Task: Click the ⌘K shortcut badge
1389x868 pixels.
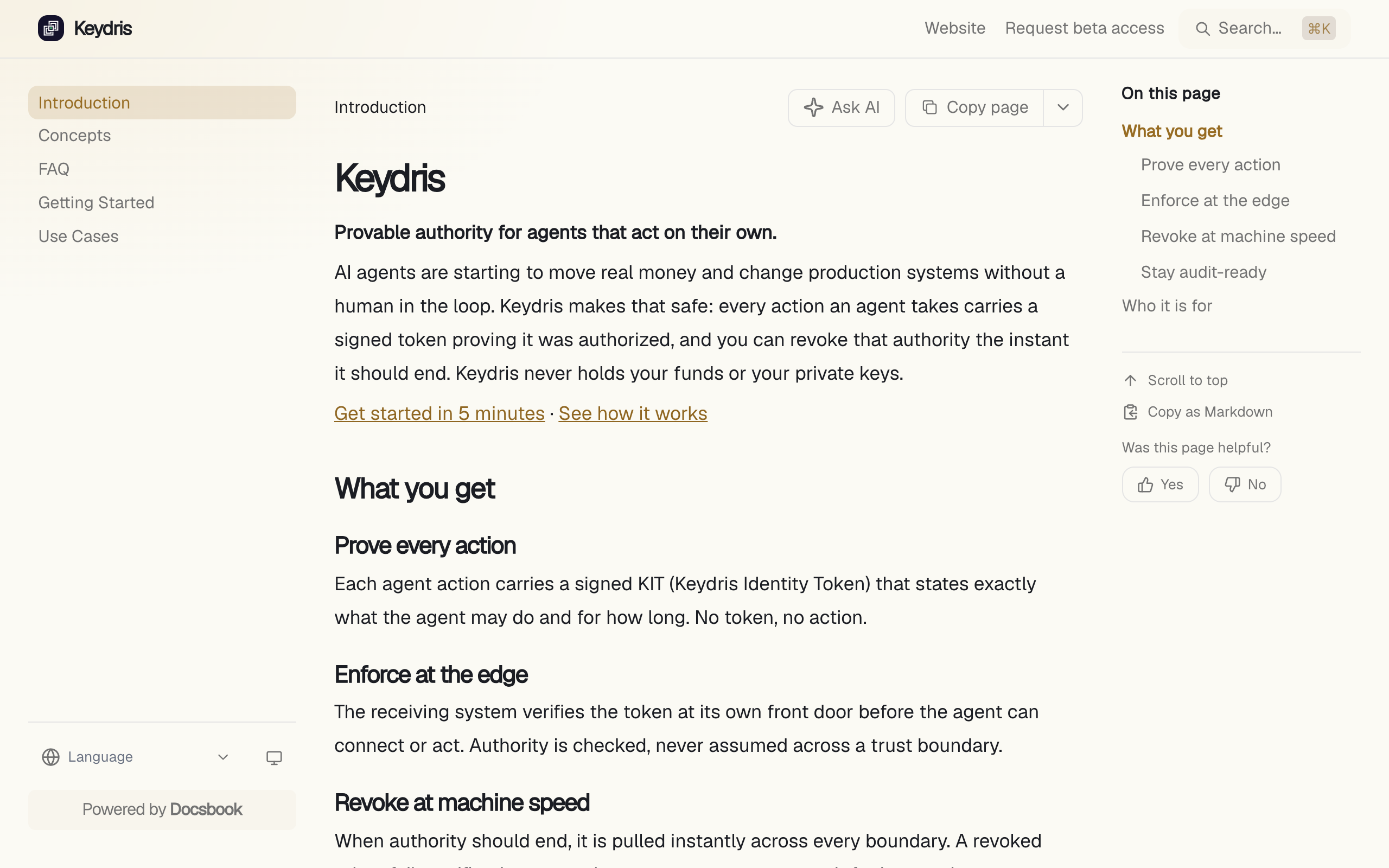Action: pyautogui.click(x=1318, y=29)
